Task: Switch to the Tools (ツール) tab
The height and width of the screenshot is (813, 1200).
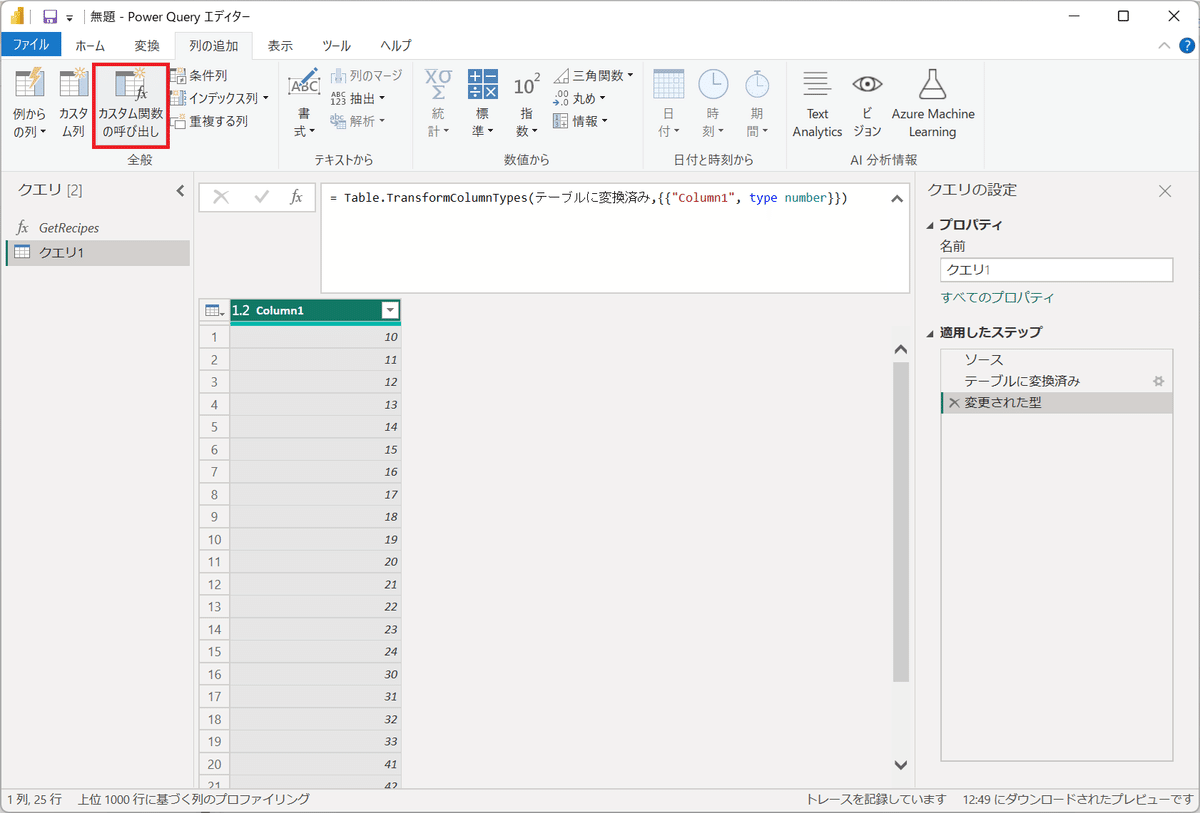Action: pyautogui.click(x=336, y=46)
